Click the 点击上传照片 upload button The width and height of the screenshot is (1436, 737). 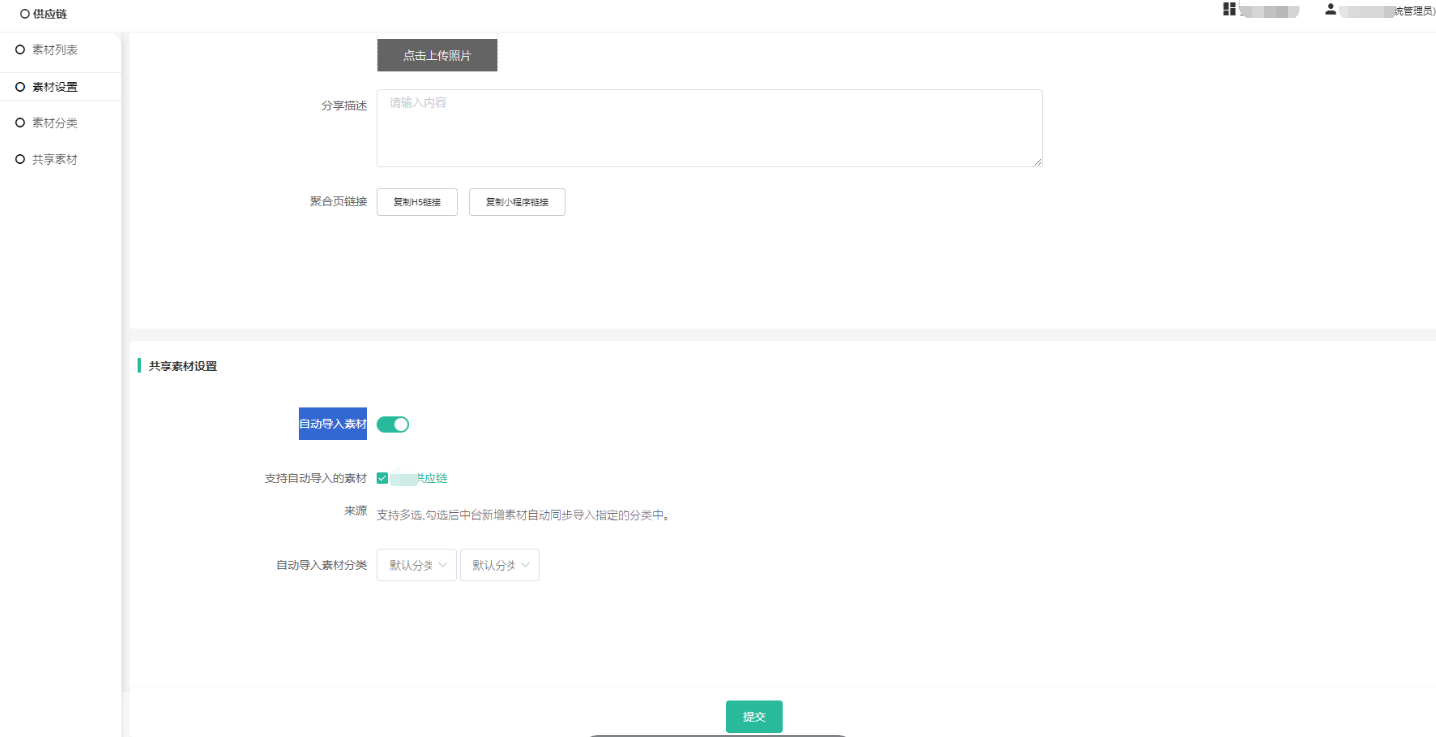click(437, 56)
